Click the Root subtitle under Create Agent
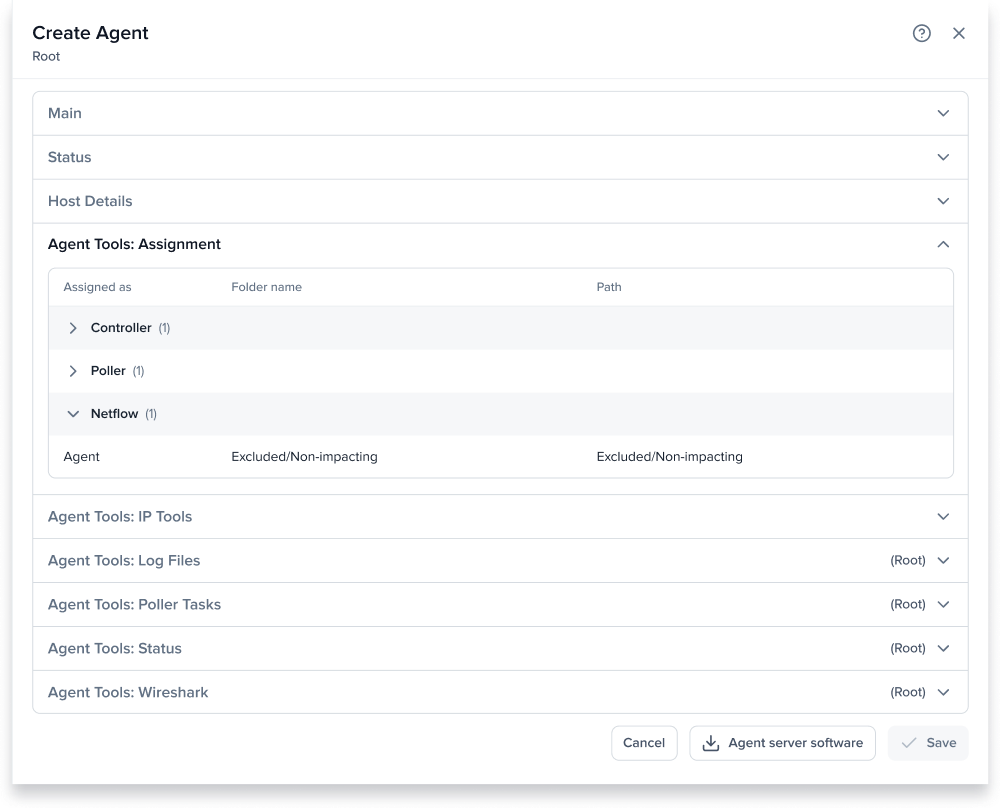1000x808 pixels. 46,57
